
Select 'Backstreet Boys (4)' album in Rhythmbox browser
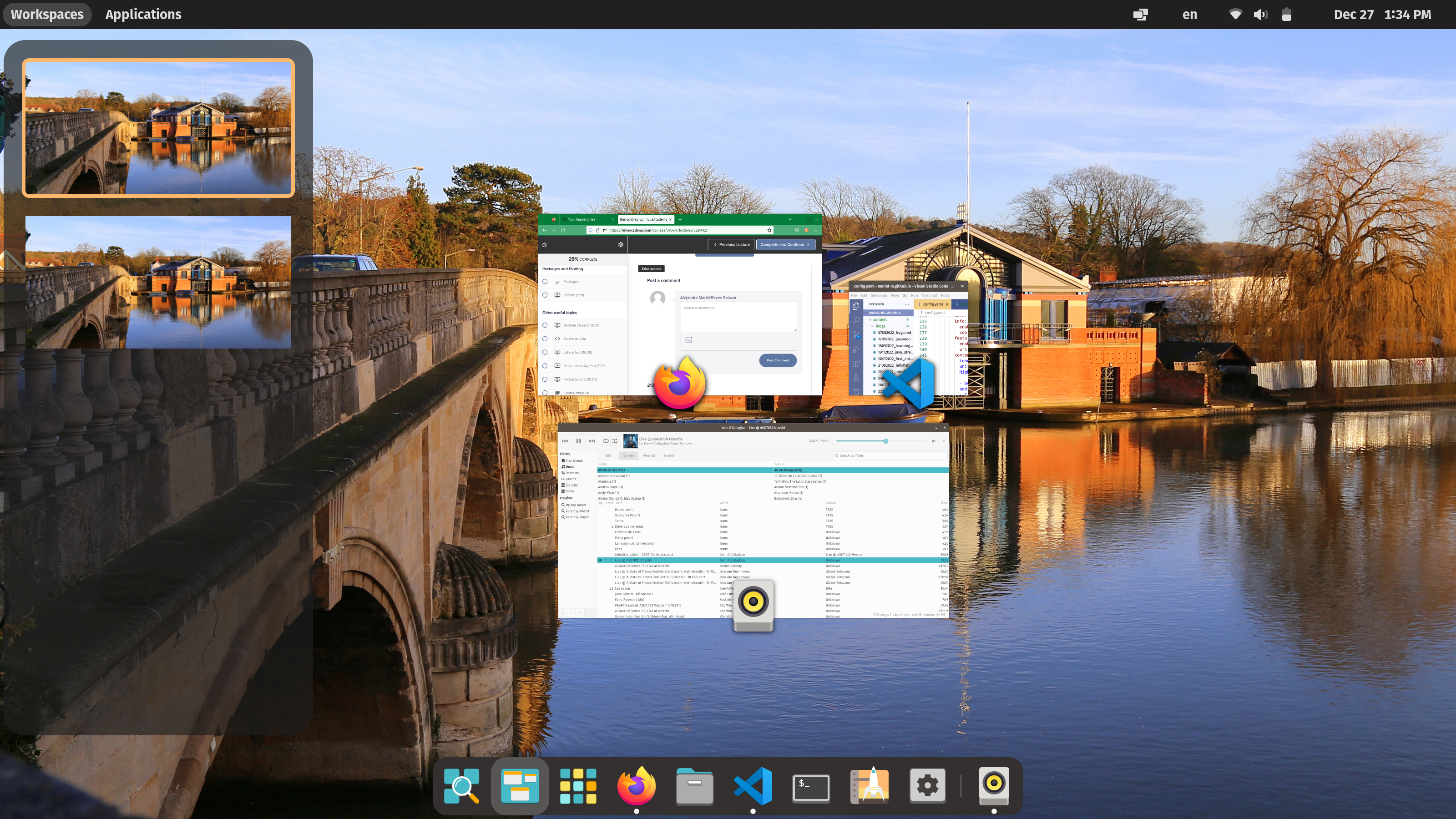(x=788, y=499)
